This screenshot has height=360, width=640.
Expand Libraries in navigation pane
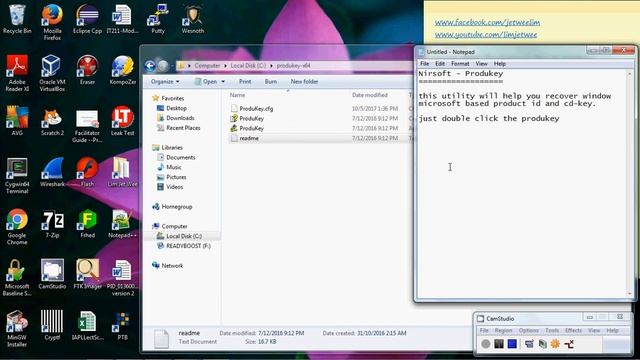coord(172,147)
